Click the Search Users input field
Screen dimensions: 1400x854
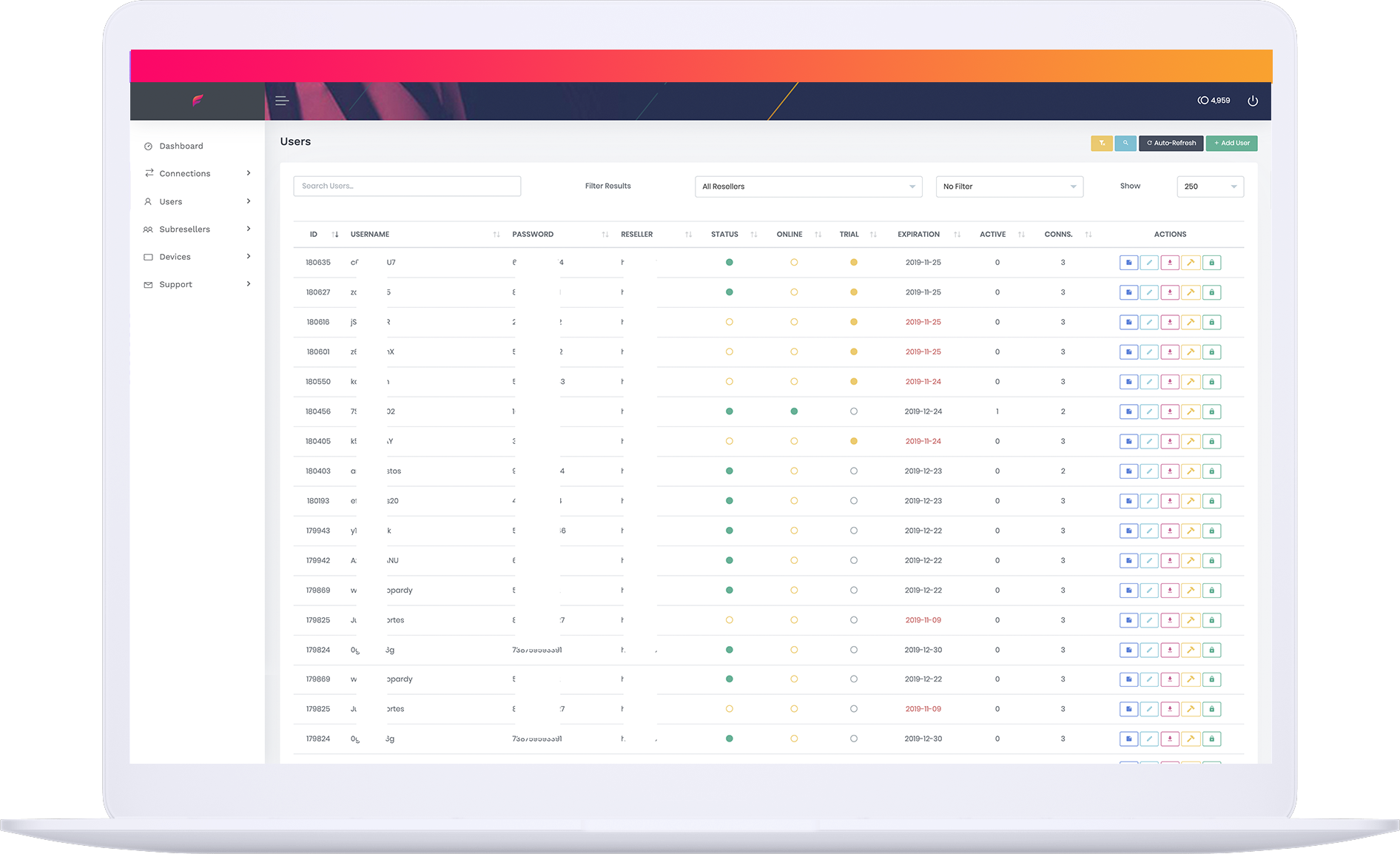pos(407,186)
